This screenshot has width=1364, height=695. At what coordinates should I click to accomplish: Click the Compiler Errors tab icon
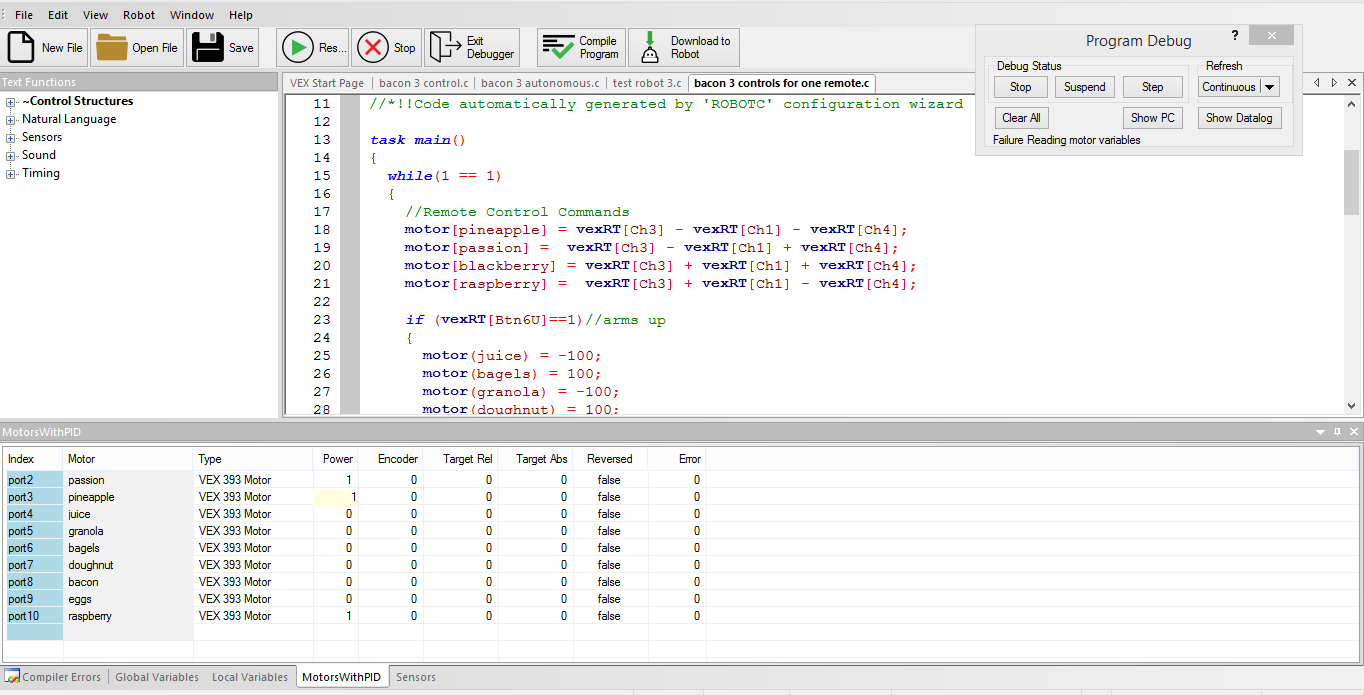pos(12,676)
